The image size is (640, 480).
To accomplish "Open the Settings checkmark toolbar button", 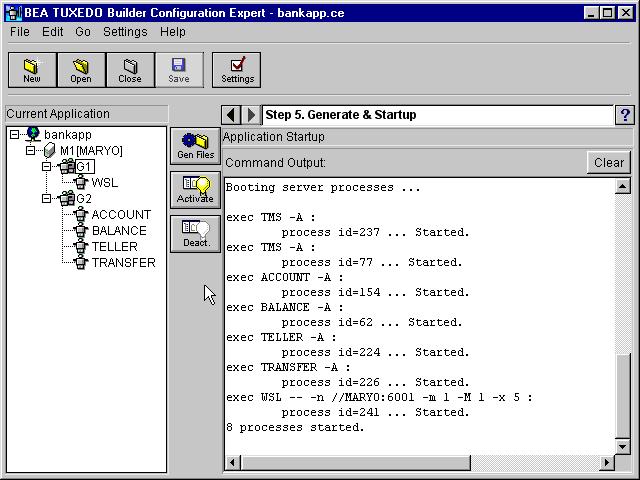I will coord(237,70).
